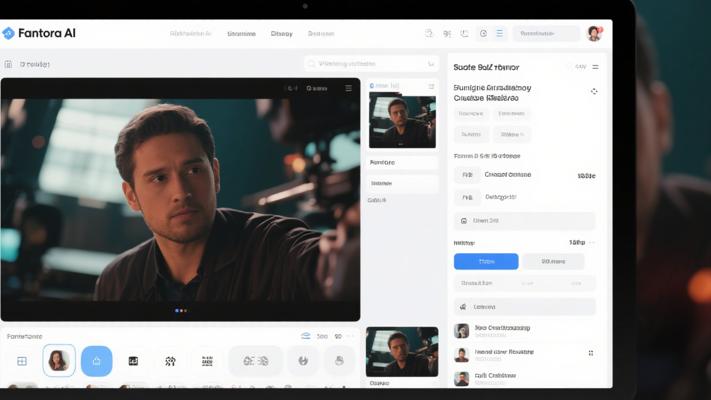This screenshot has width=711, height=400.
Task: Open the 18bp dropdown in right panel
Action: click(580, 242)
